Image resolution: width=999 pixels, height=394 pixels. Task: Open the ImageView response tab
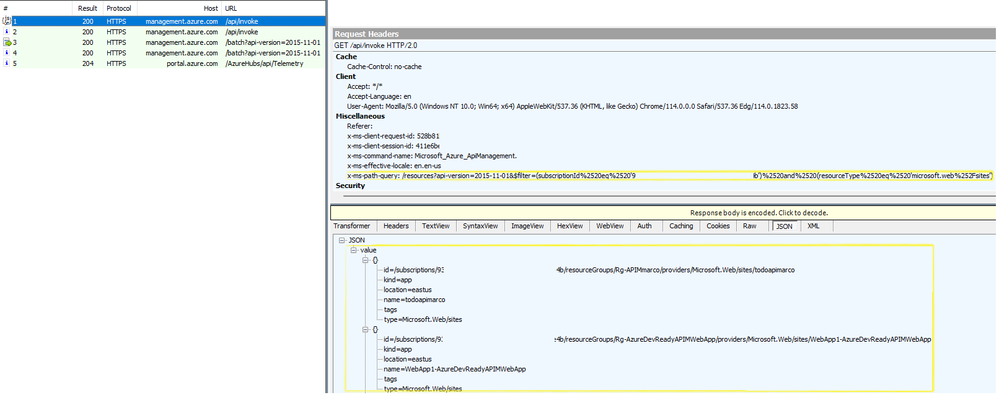click(x=528, y=226)
